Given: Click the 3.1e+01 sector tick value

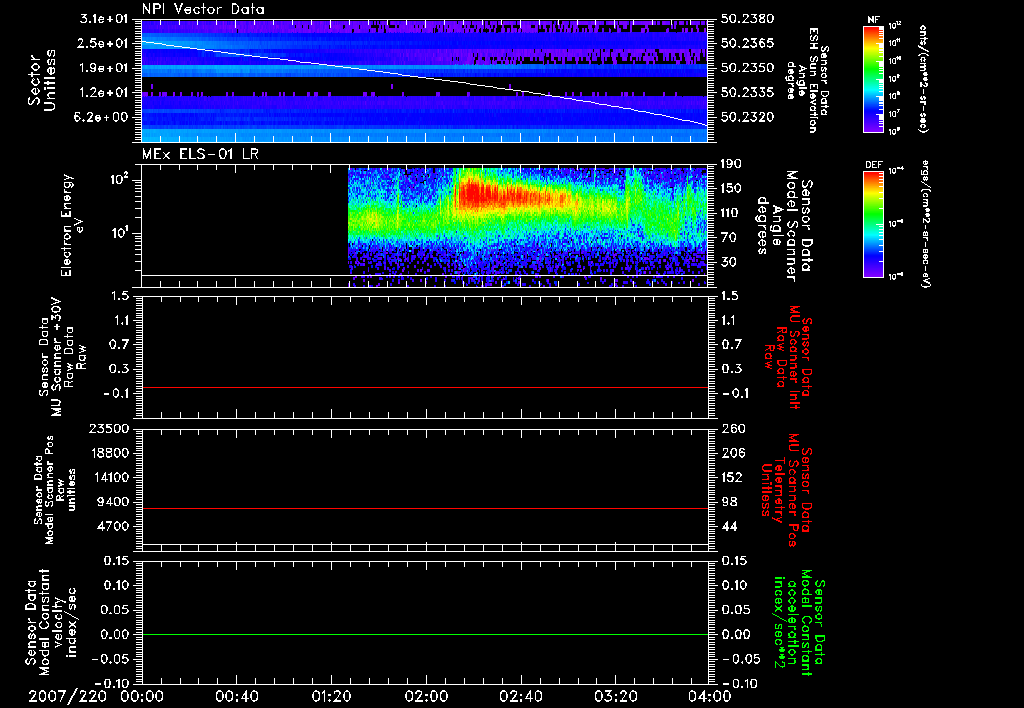Looking at the screenshot, I should [104, 19].
